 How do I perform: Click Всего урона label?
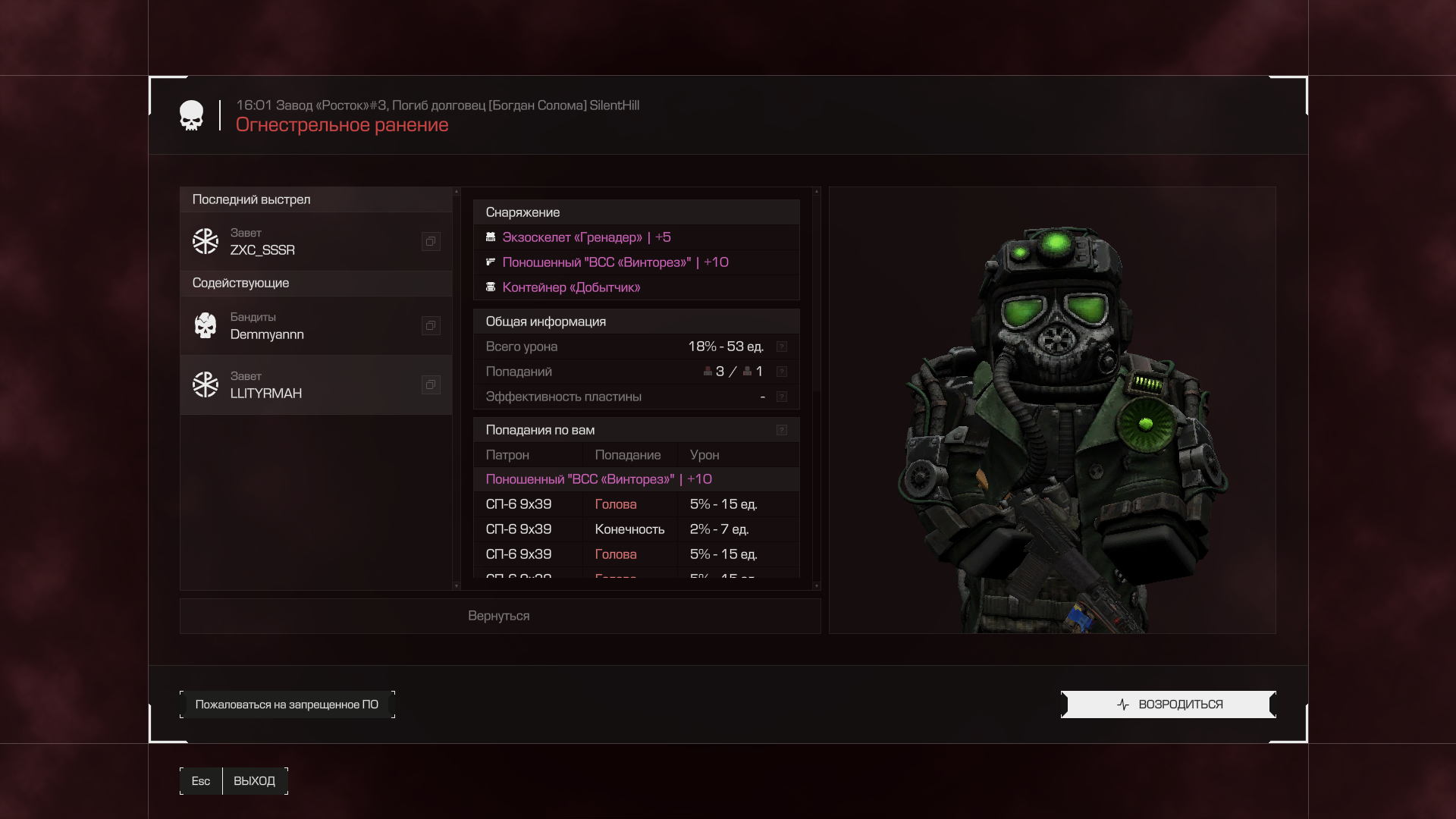pos(522,347)
